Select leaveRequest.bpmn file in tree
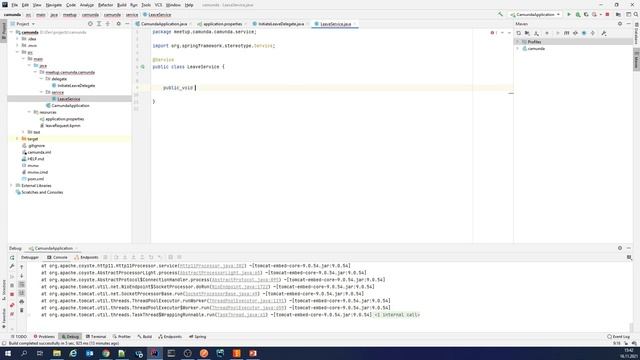The width and height of the screenshot is (640, 360). (x=63, y=126)
